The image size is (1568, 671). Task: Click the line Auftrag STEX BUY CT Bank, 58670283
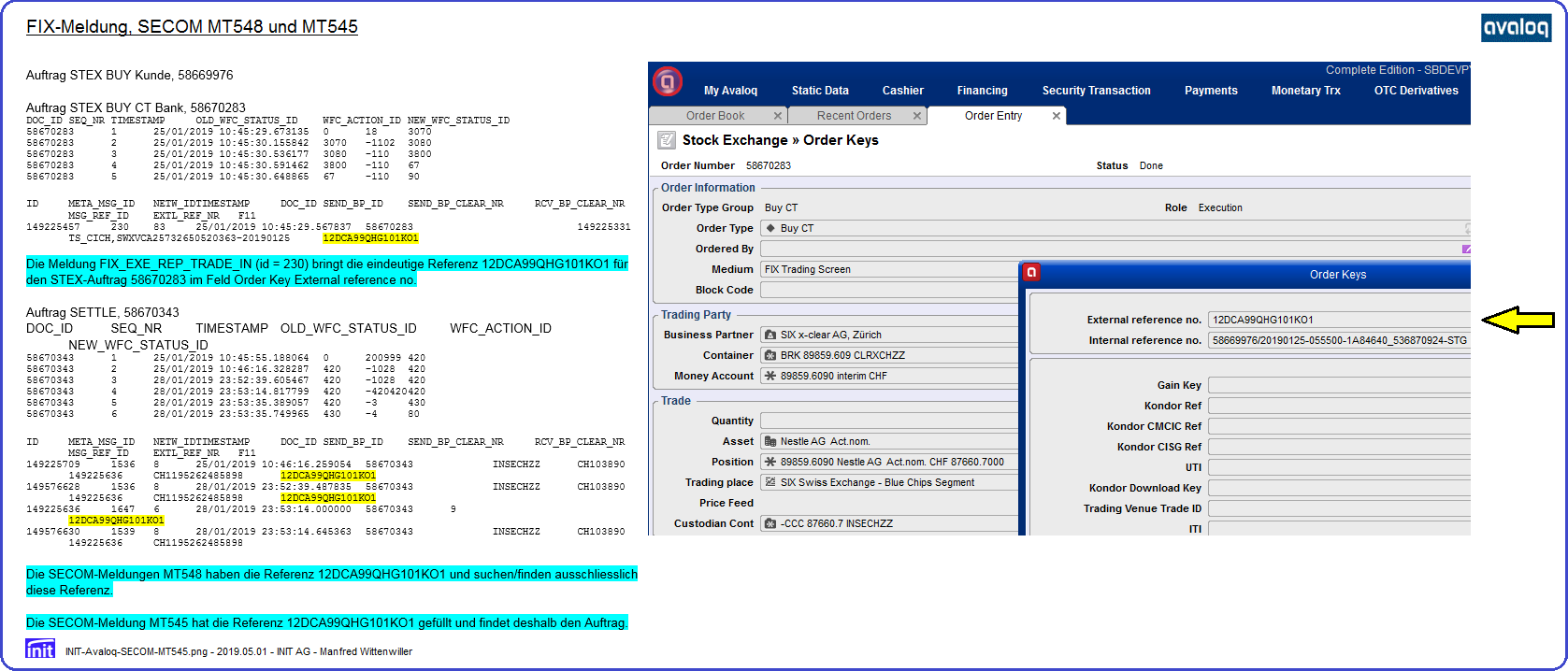coord(136,107)
